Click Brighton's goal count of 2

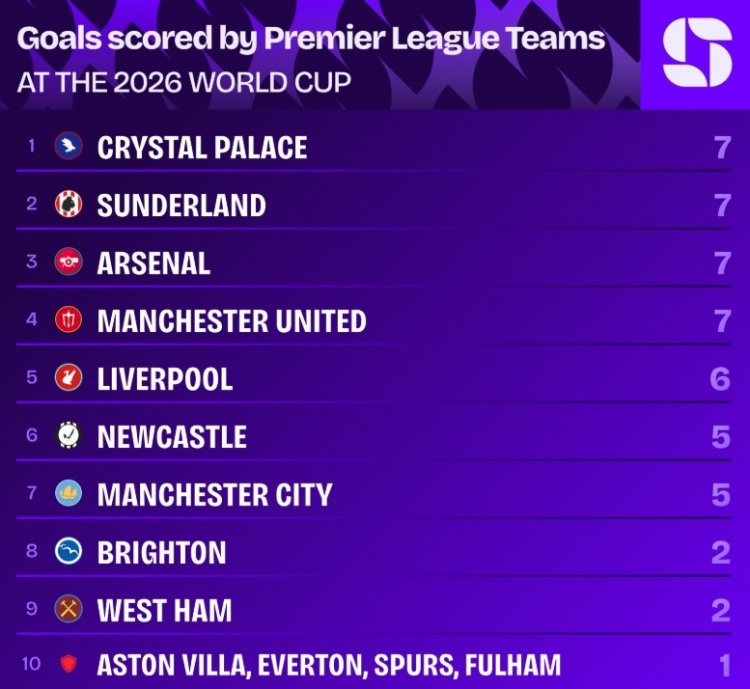(x=721, y=553)
